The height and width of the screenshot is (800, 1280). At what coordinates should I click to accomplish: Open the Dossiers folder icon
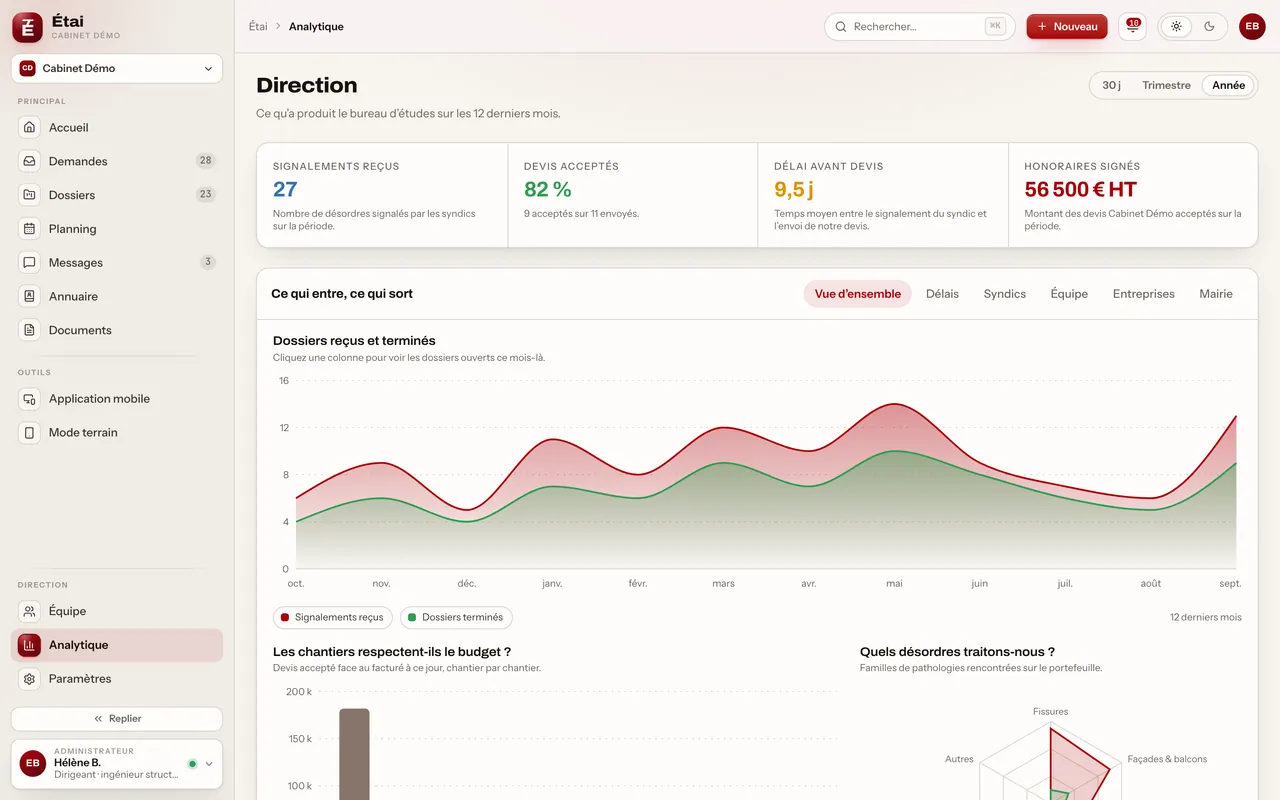tap(29, 195)
